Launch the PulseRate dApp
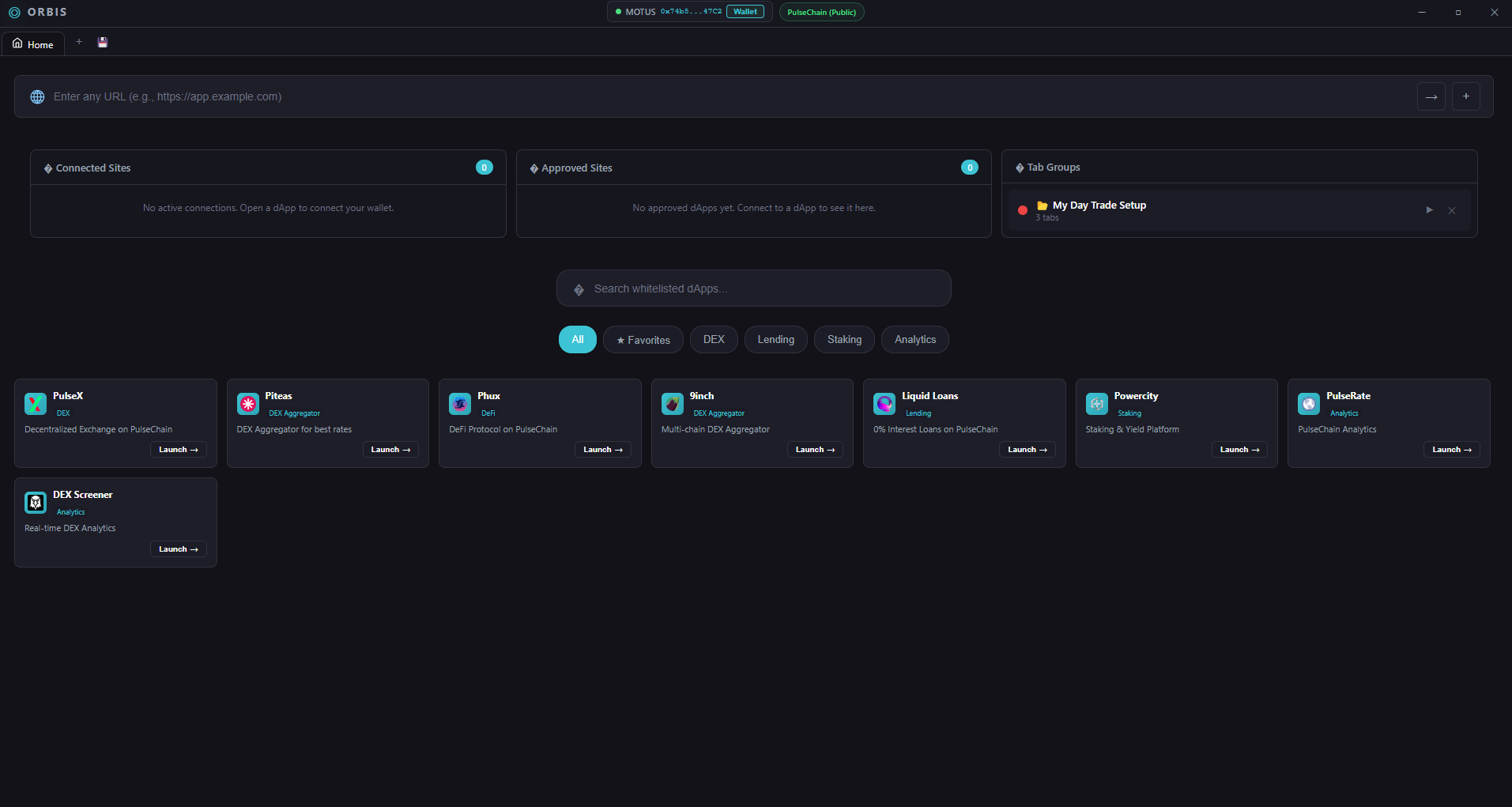This screenshot has height=807, width=1512. [1452, 450]
